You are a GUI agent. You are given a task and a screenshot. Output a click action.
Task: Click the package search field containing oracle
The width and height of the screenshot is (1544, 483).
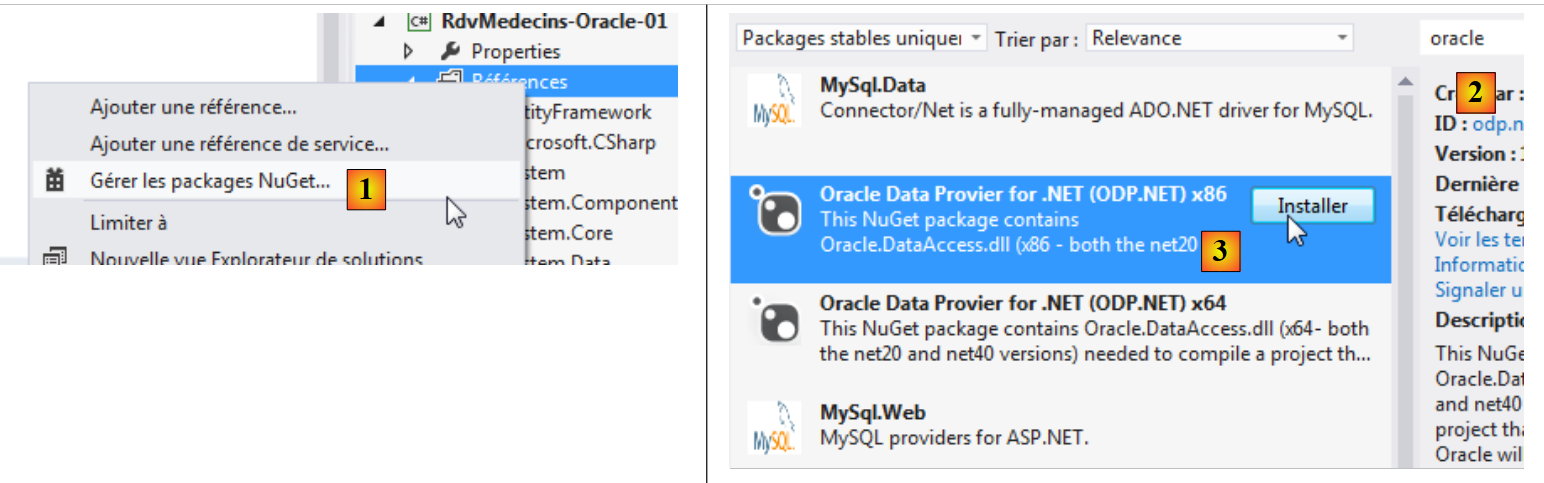pyautogui.click(x=1470, y=39)
